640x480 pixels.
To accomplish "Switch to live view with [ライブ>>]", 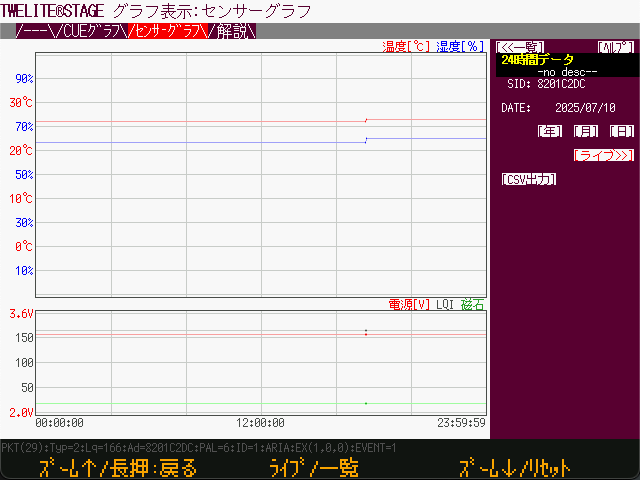I will click(604, 155).
